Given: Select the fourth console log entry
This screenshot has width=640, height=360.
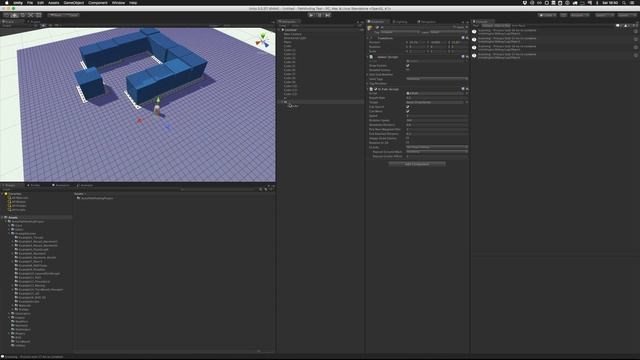Looking at the screenshot, I should coord(555,56).
